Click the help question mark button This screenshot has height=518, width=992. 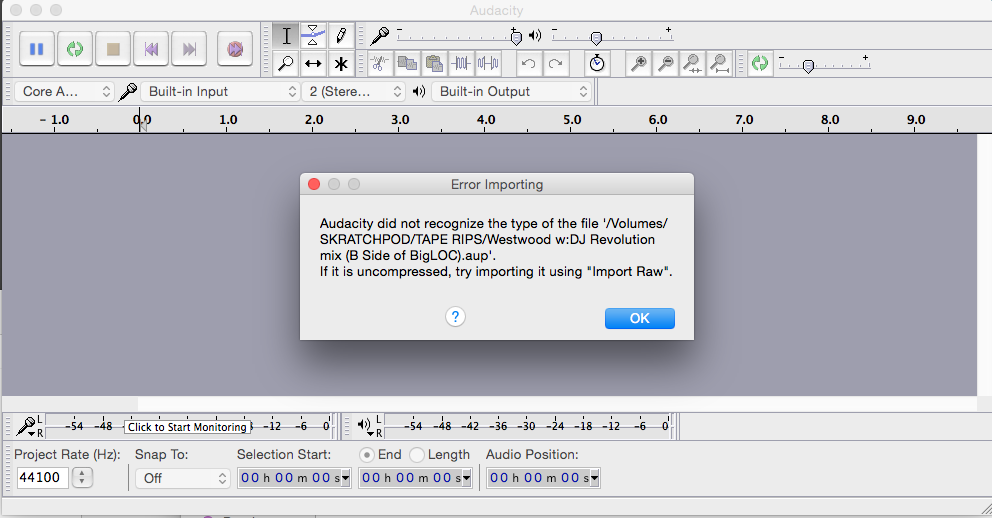tap(455, 317)
